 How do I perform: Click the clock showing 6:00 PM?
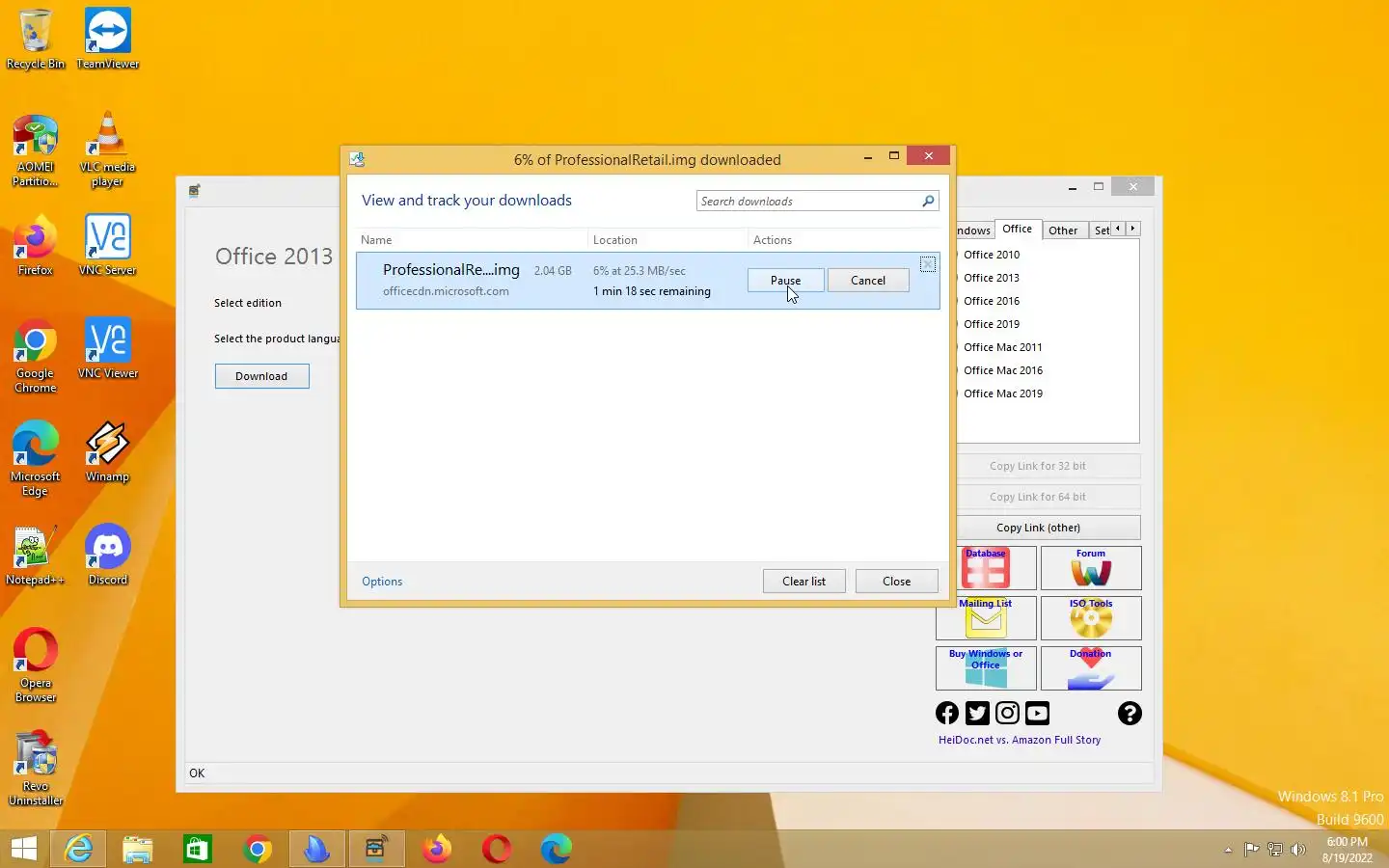click(1347, 842)
